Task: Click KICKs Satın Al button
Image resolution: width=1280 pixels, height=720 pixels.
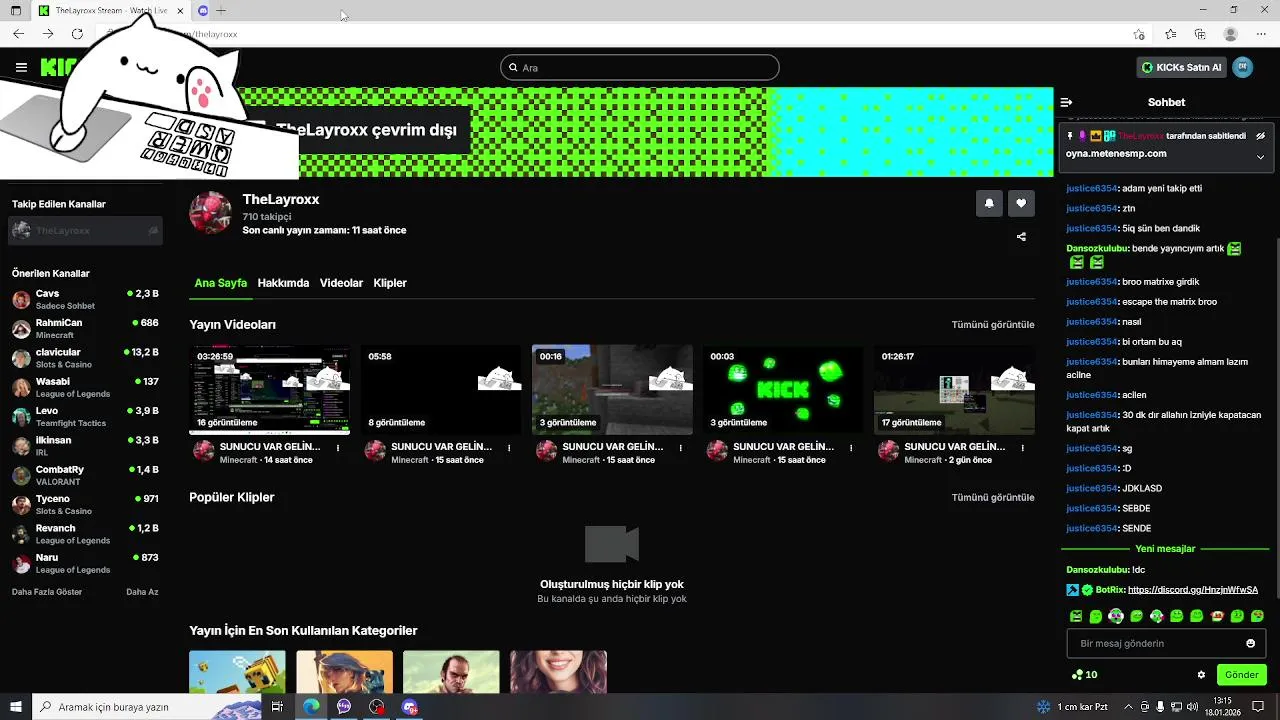Action: coord(1181,67)
